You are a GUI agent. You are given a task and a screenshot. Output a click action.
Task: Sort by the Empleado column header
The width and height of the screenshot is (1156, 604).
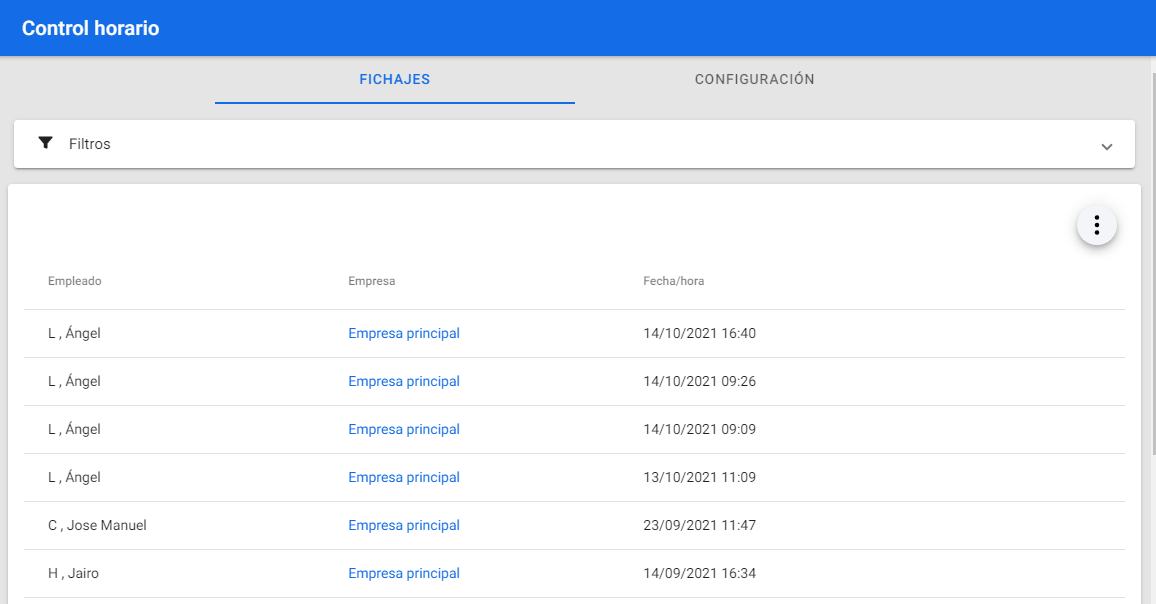coord(75,281)
